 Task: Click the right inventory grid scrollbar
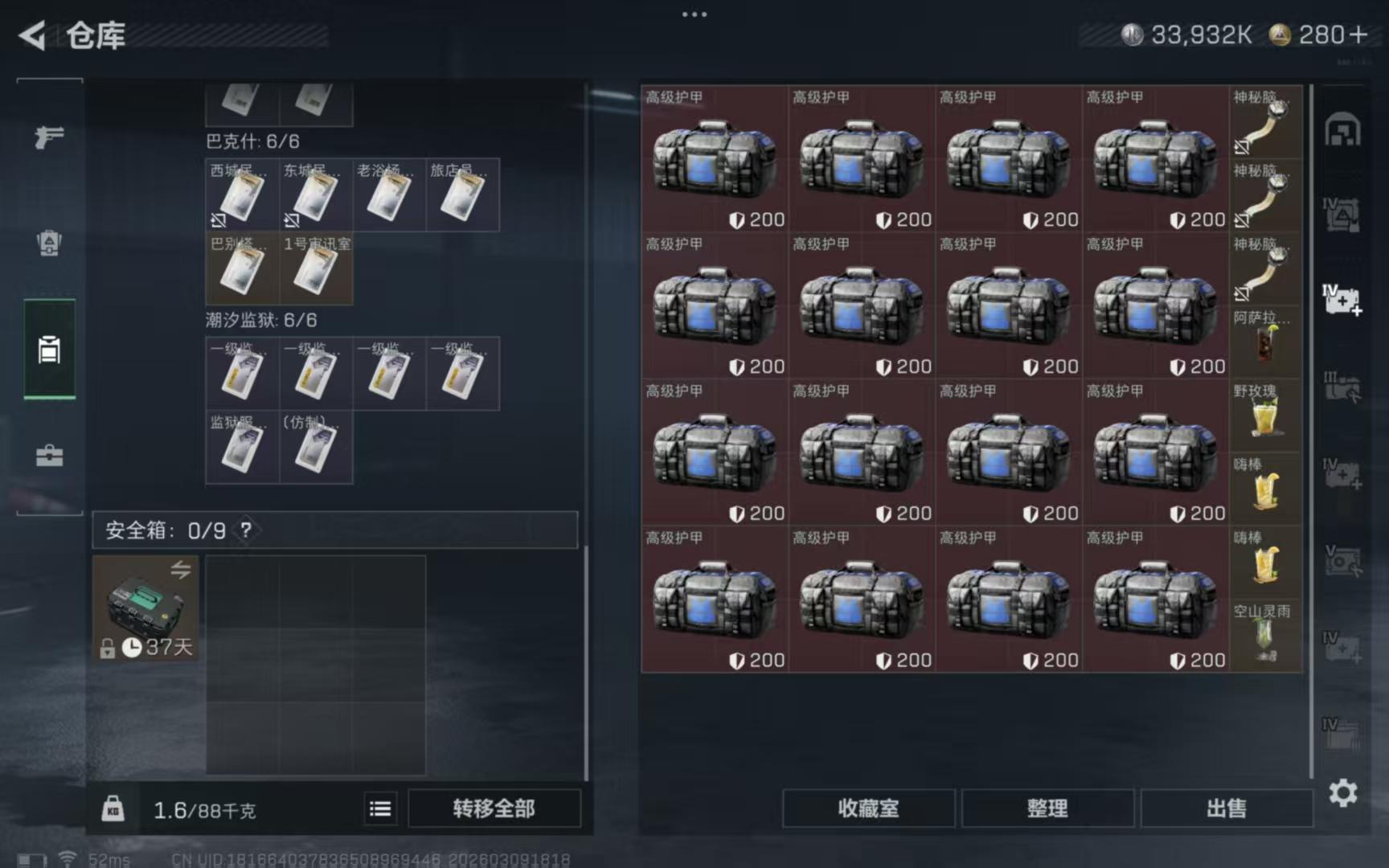[x=1311, y=431]
